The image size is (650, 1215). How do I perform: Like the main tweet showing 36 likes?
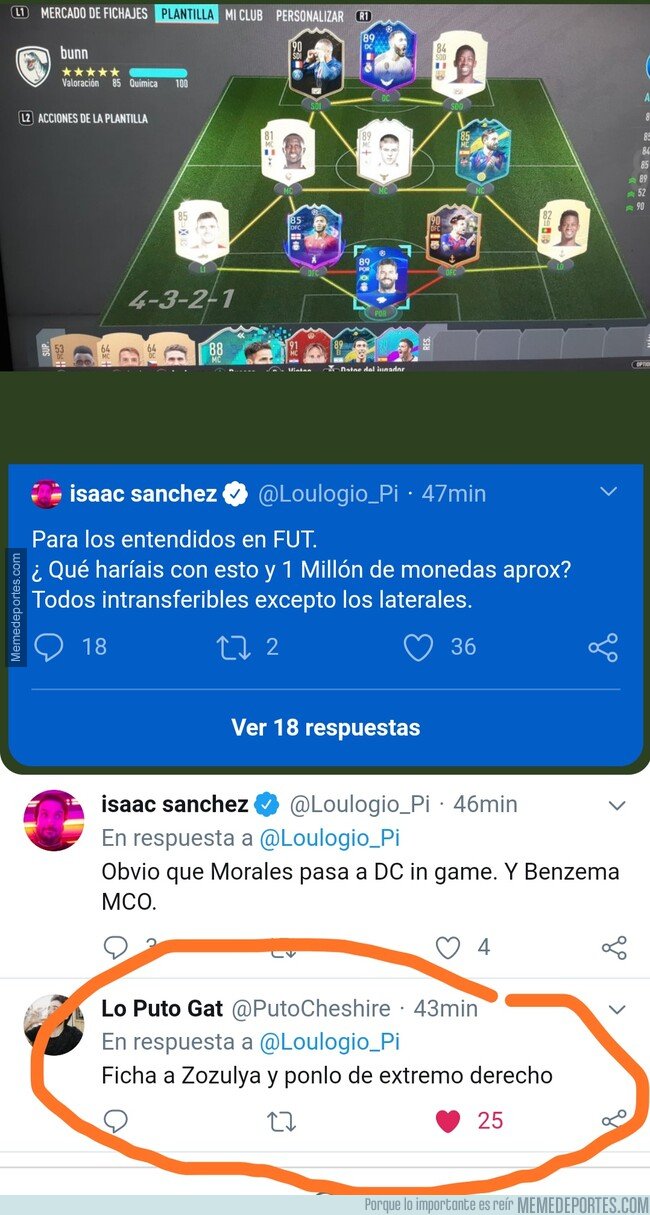(x=418, y=648)
